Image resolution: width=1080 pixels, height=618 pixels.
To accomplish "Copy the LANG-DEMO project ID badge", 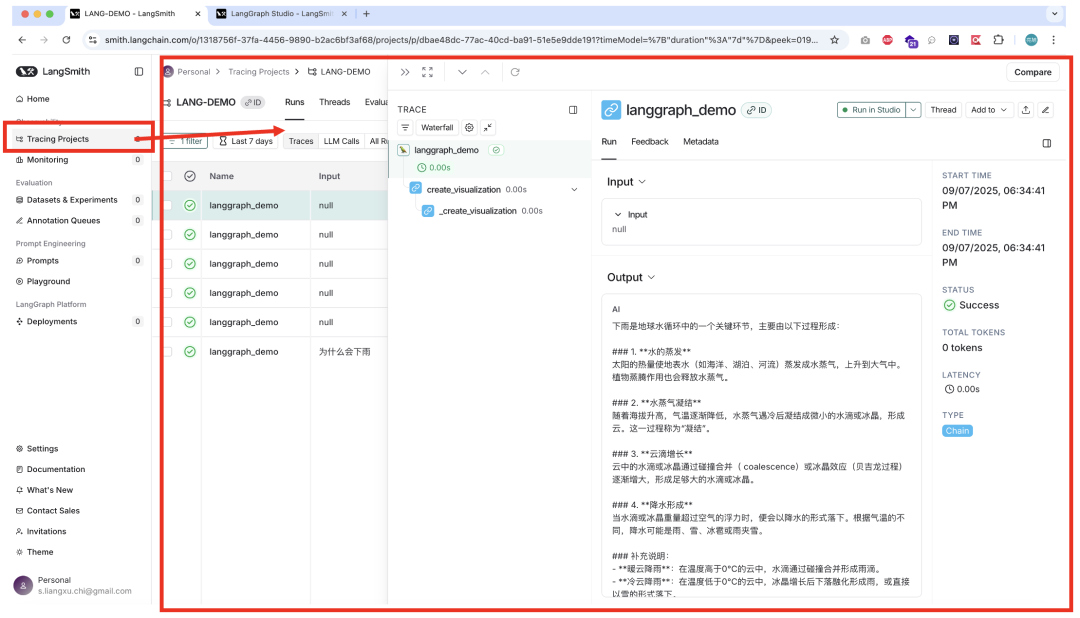I will (253, 103).
